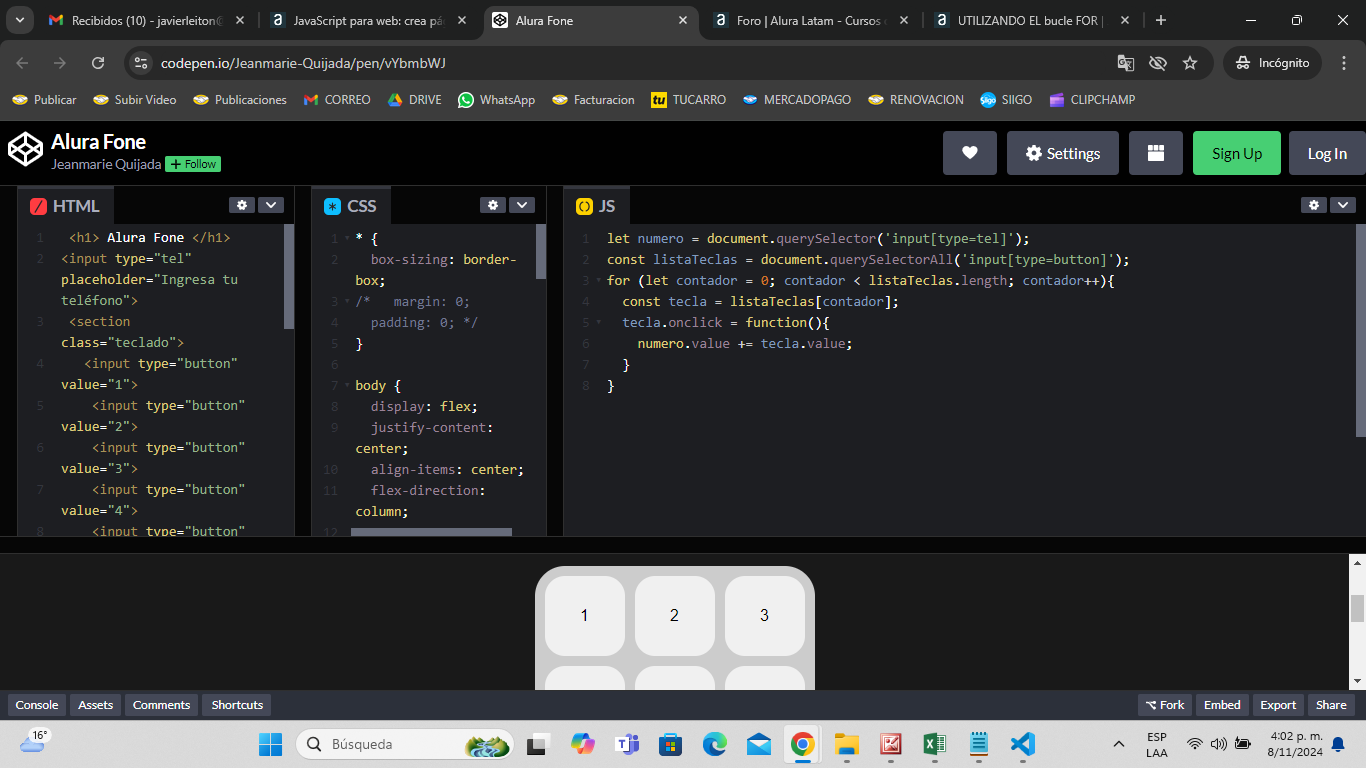Viewport: 1366px width, 768px height.
Task: Click the Embed button
Action: click(x=1222, y=705)
